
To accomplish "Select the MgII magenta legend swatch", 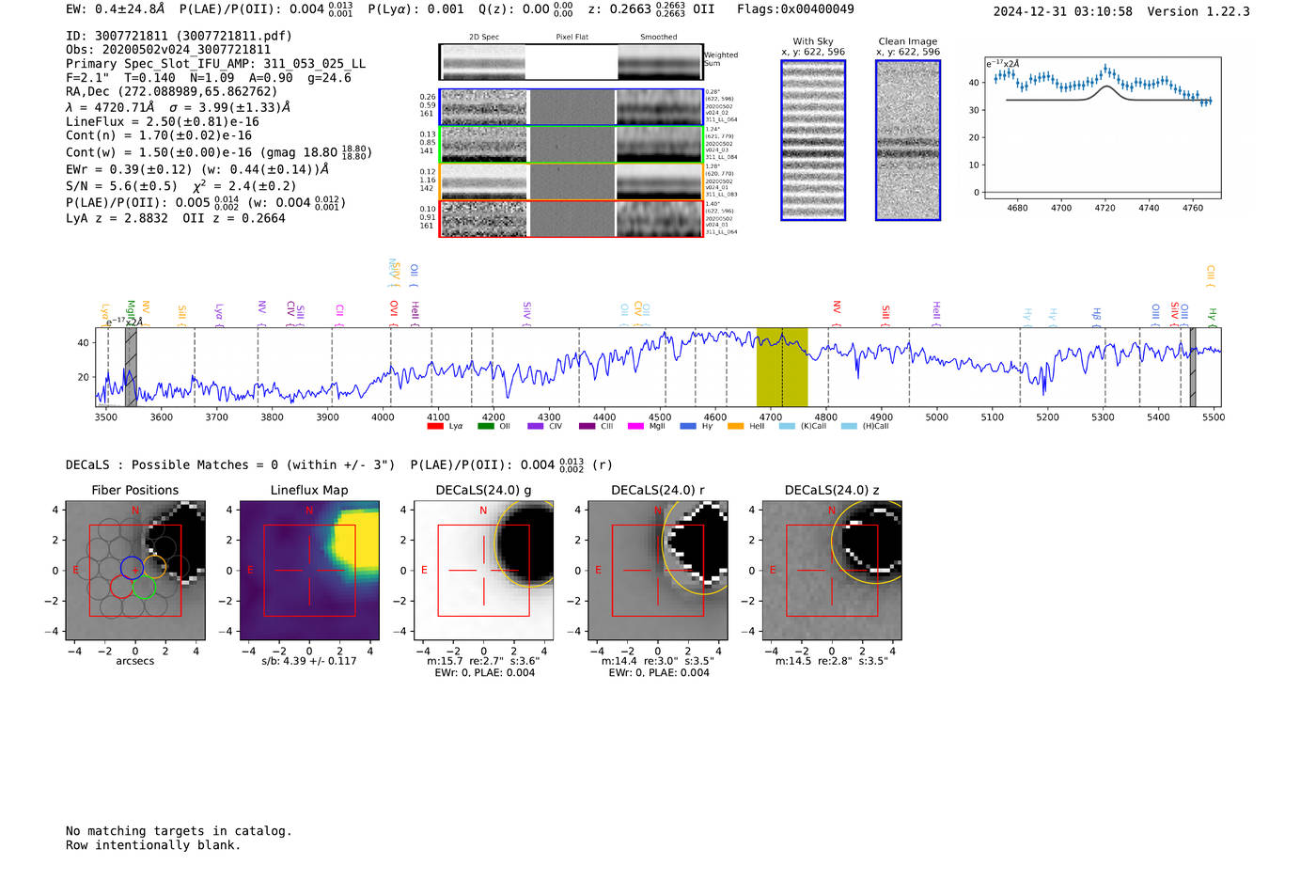I will click(635, 426).
